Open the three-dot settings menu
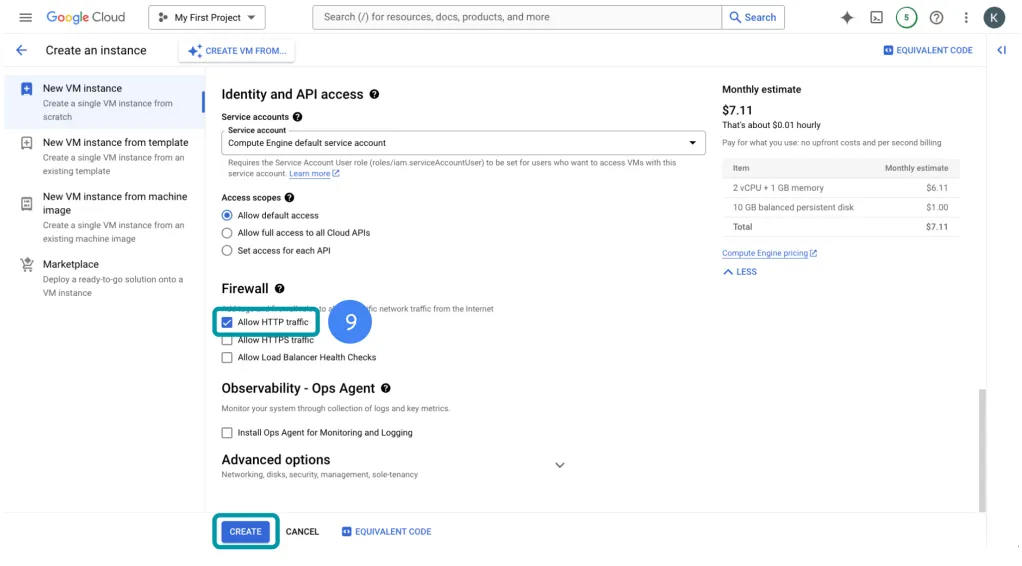The width and height of the screenshot is (1022, 566). [x=965, y=17]
